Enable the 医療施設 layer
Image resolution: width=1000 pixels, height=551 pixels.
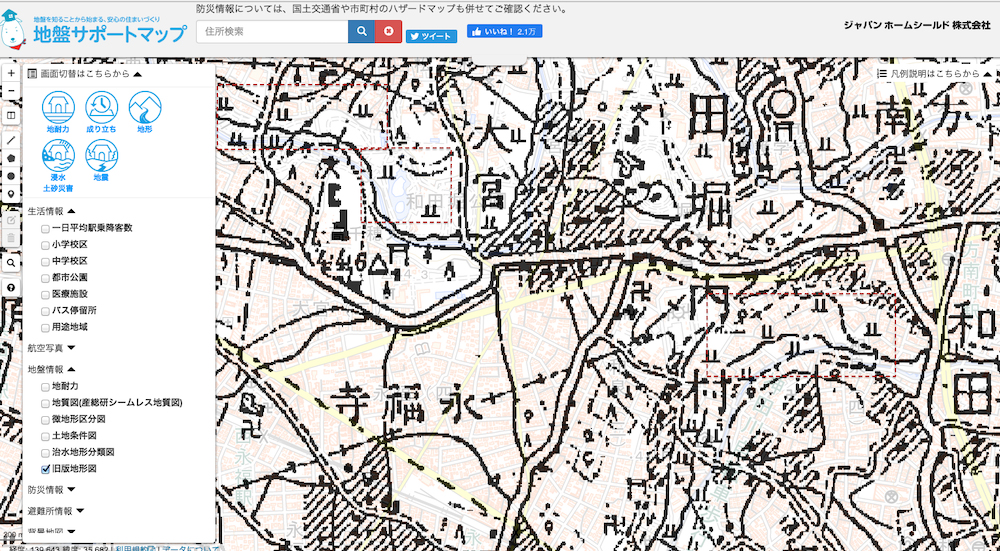45,295
